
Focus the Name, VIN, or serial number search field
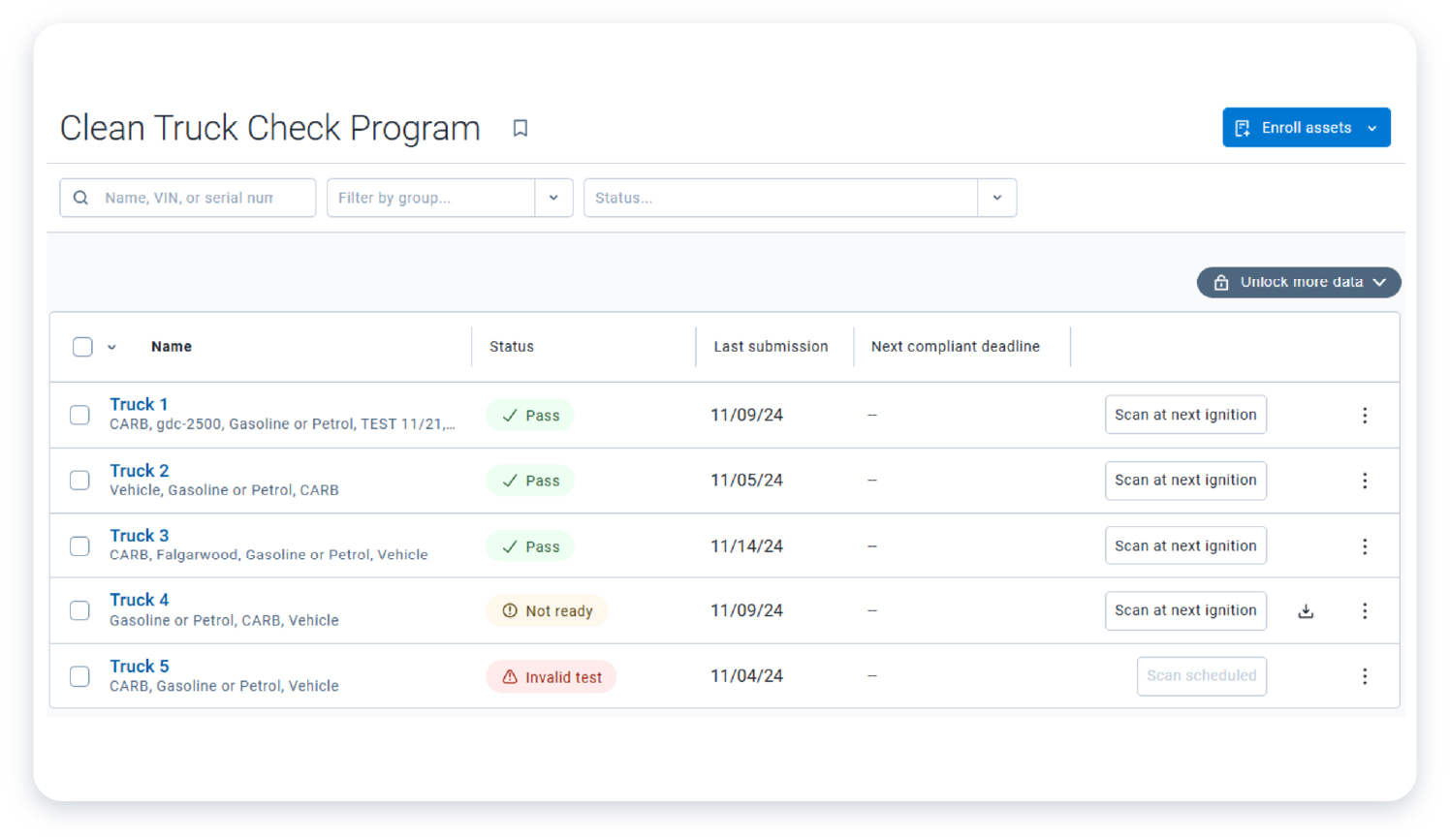(199, 198)
